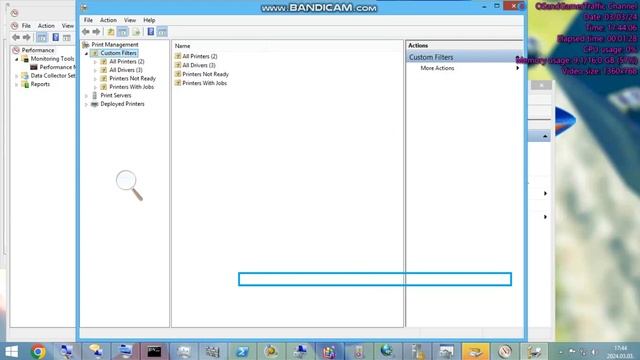Select All Drivers (3) in the tree
Viewport: 640px width, 360px height.
coord(126,70)
